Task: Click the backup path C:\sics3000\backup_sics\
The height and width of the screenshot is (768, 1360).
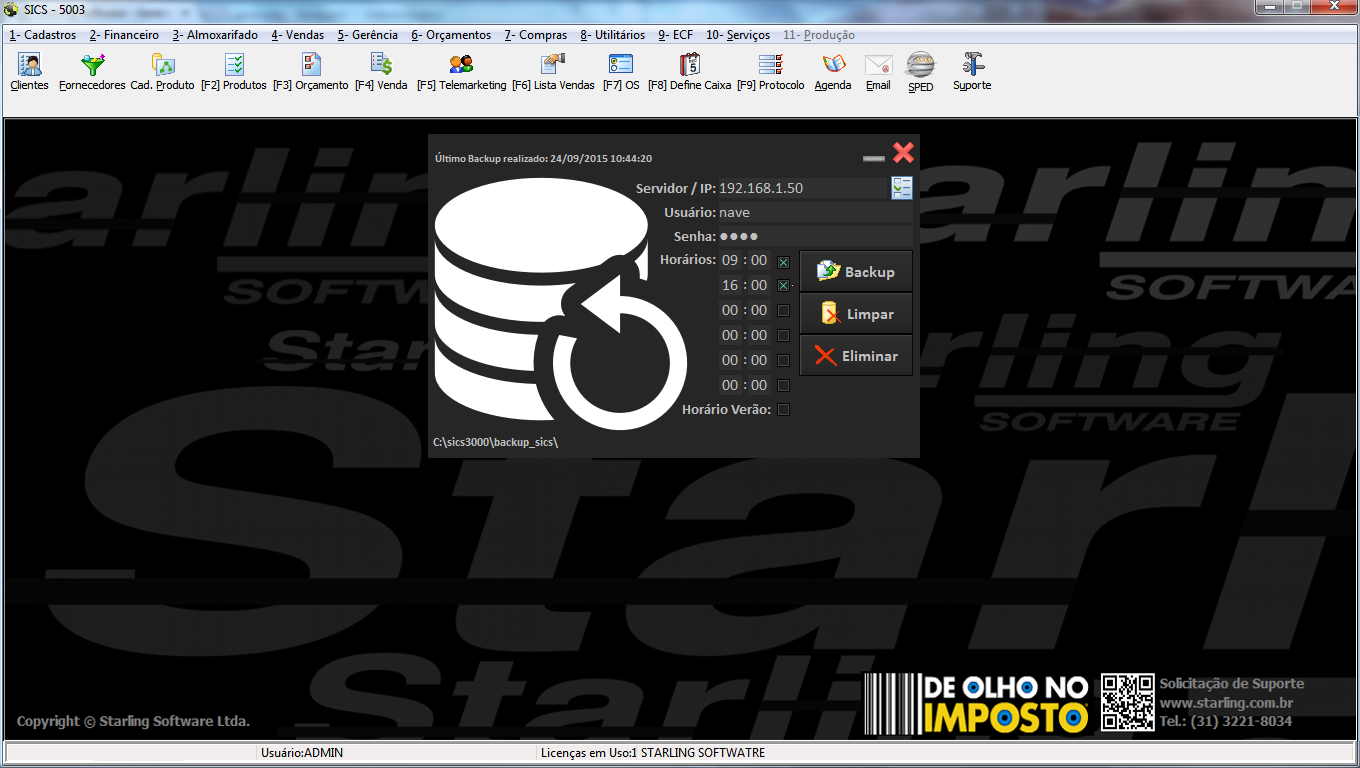Action: point(495,441)
